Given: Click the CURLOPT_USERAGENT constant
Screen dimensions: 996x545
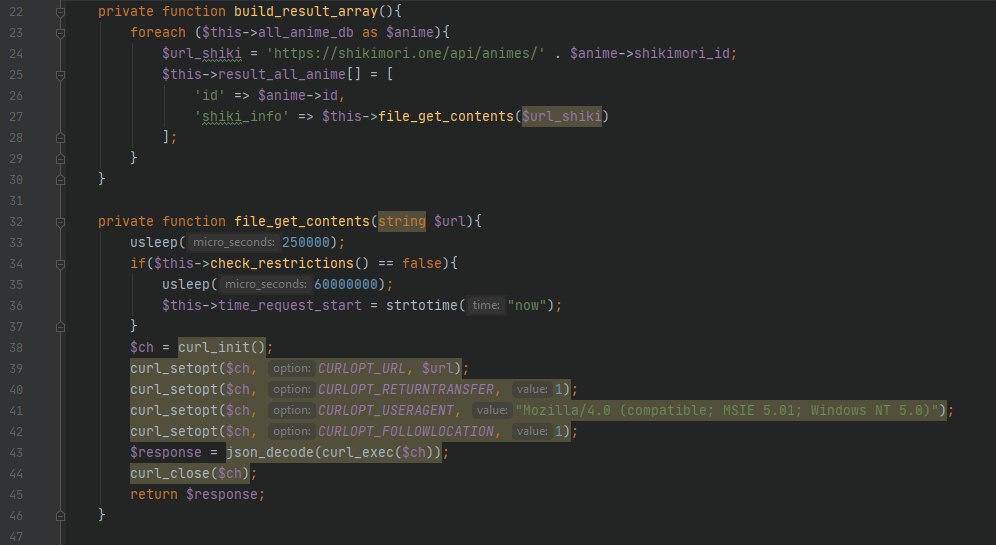Looking at the screenshot, I should click(x=386, y=410).
